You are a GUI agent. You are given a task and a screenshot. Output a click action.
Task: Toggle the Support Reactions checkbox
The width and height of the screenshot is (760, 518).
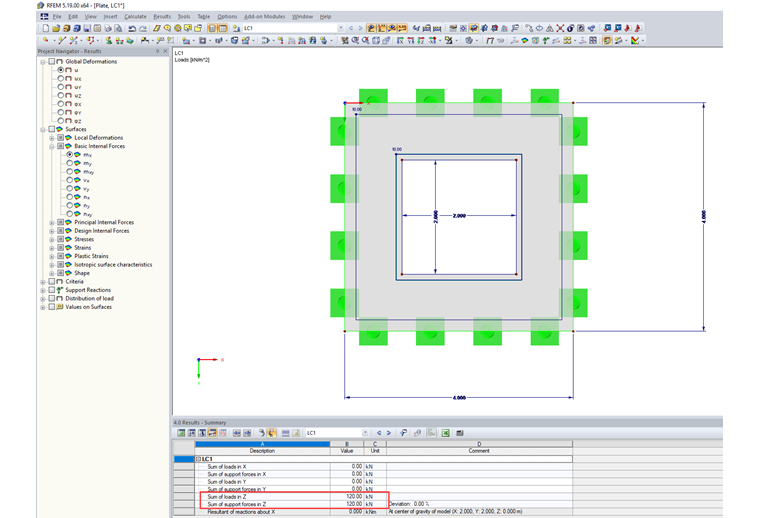tap(52, 290)
